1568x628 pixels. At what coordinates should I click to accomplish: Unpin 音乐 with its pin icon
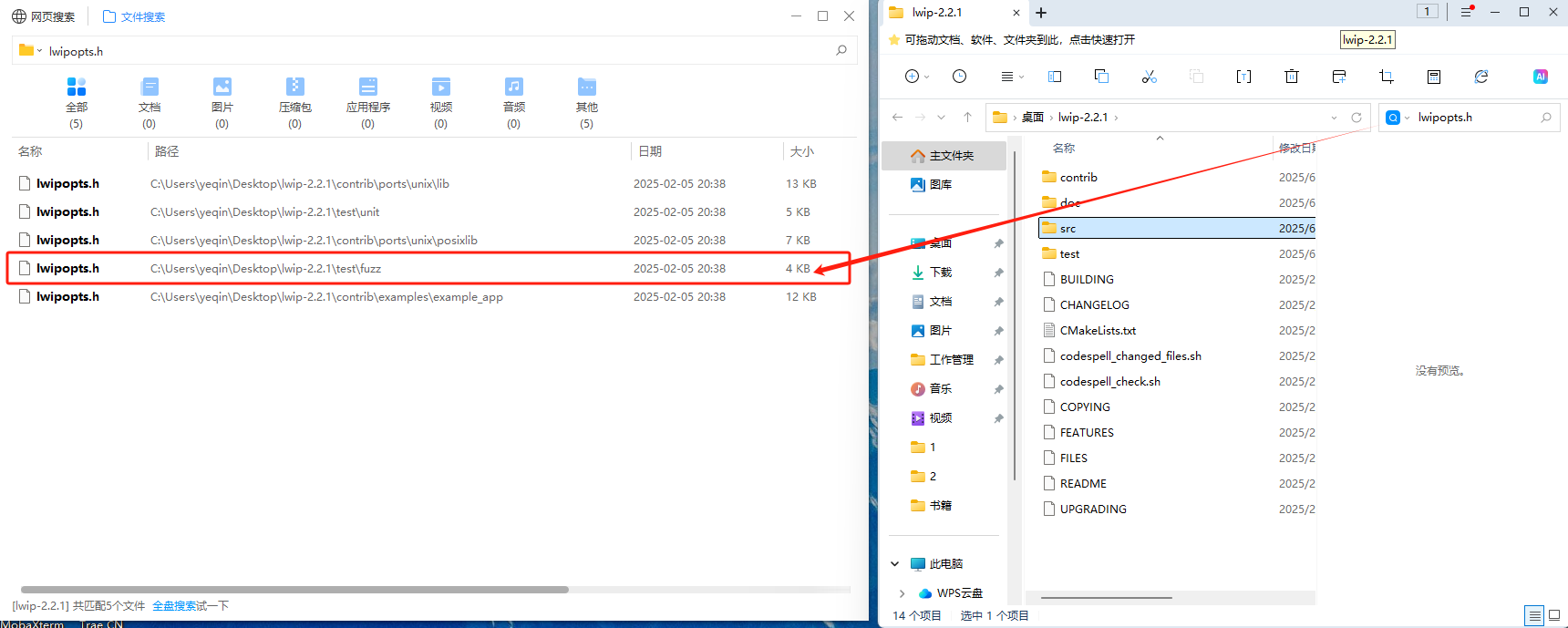[999, 389]
